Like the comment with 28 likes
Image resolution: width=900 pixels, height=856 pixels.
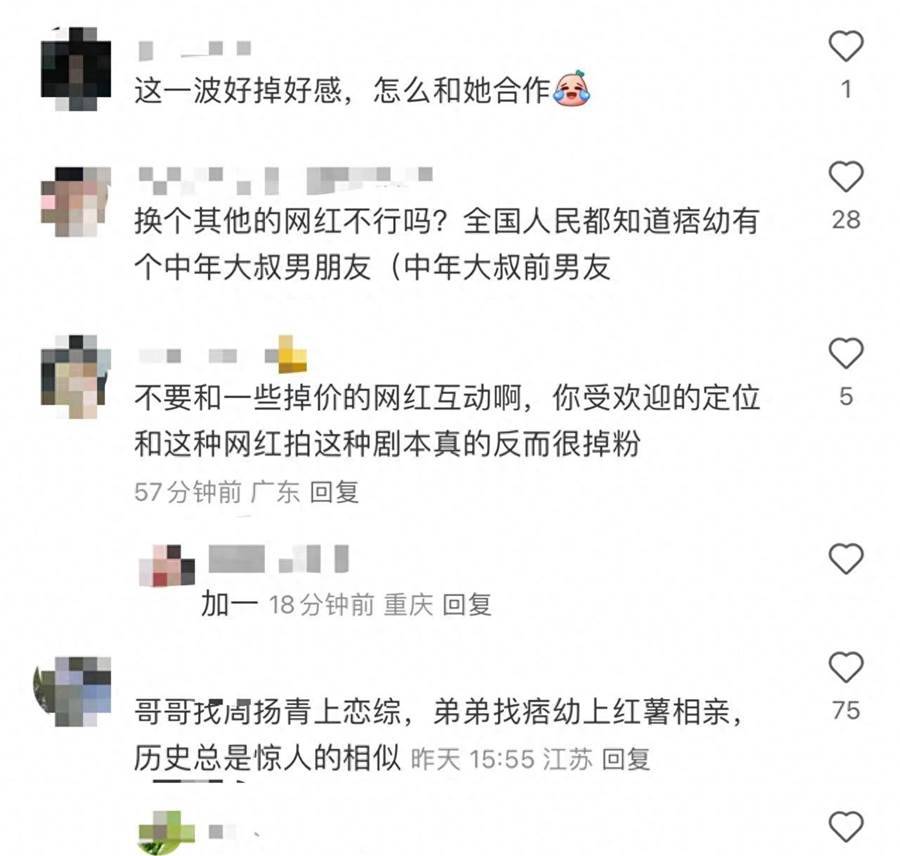(845, 177)
